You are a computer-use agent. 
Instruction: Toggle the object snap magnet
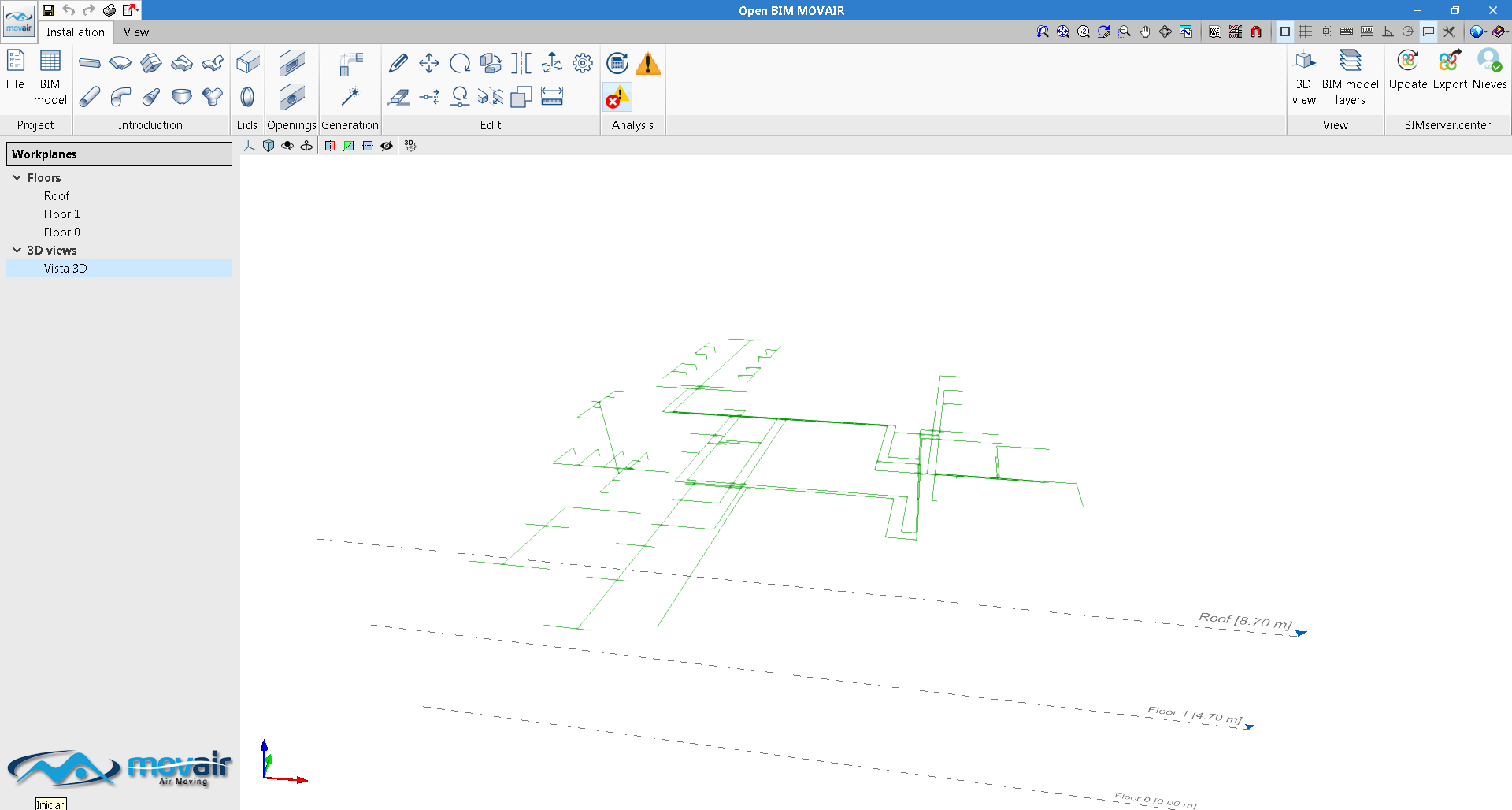(1256, 32)
